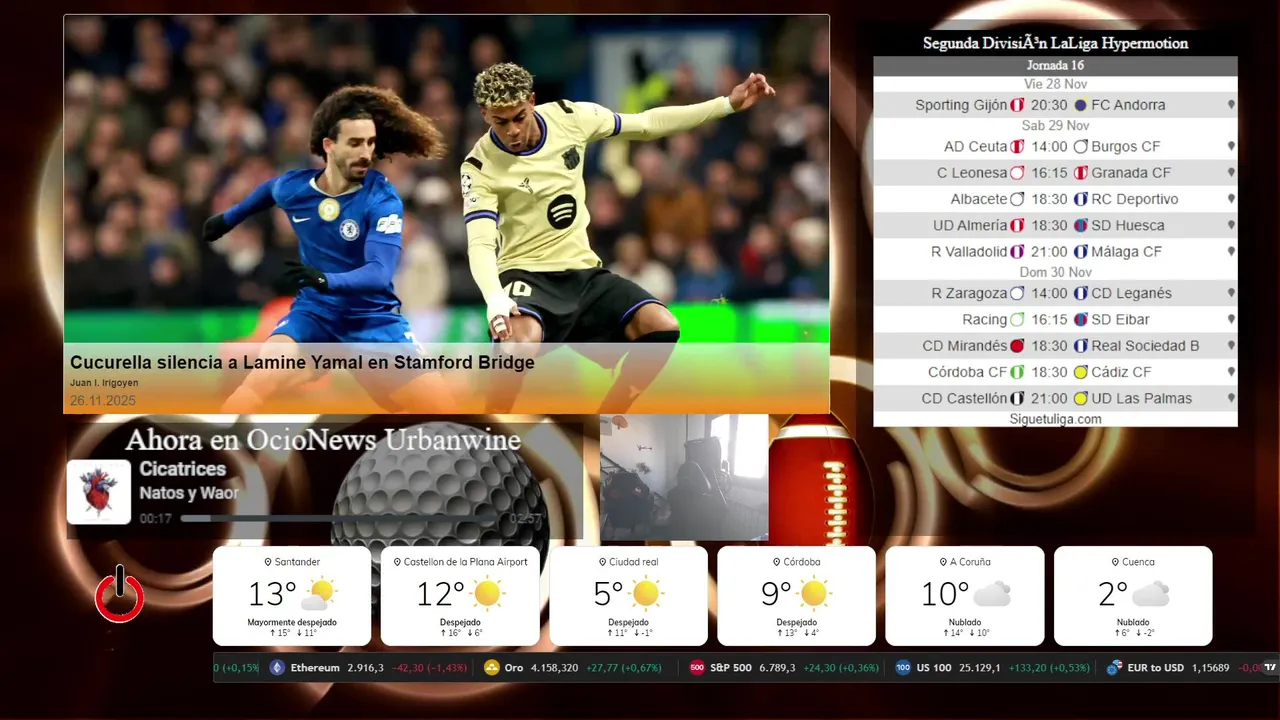Image resolution: width=1280 pixels, height=720 pixels.
Task: Click the EUR to USD flag icon
Action: pyautogui.click(x=1114, y=668)
